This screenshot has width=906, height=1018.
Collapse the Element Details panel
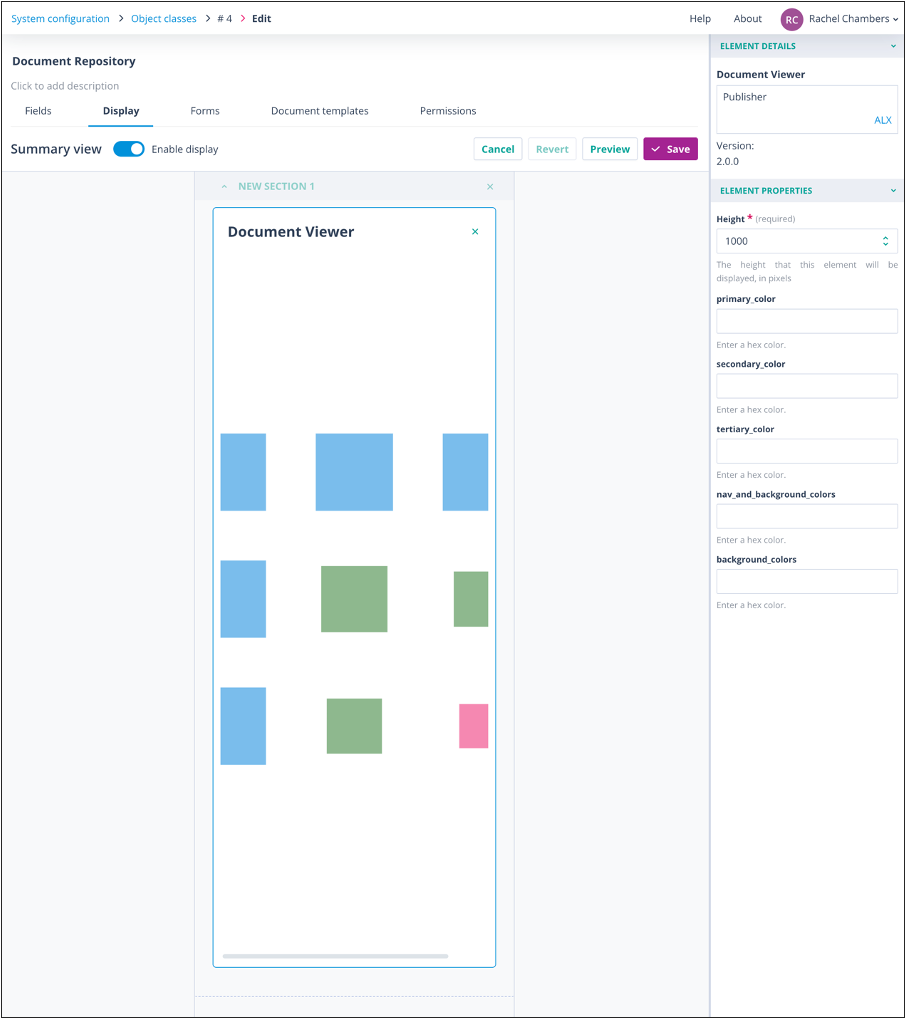893,46
